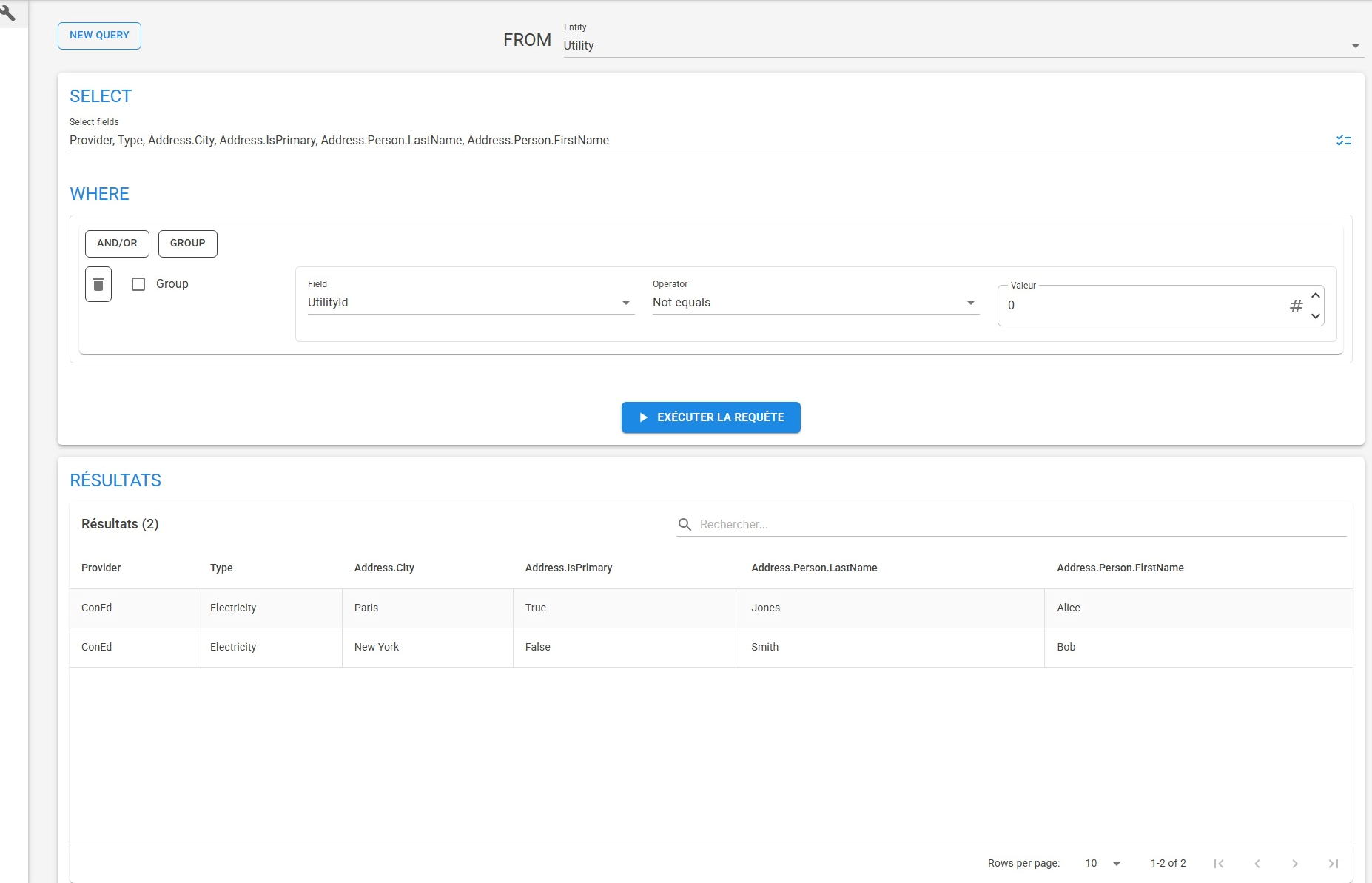Click the search magnifier icon

pos(685,524)
